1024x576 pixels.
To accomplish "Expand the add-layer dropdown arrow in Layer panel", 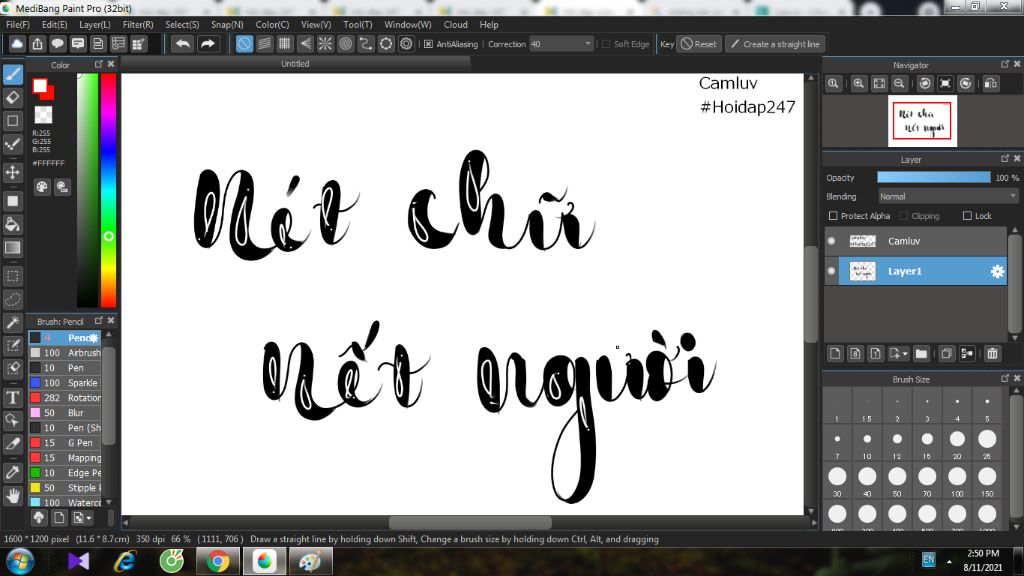I will pos(905,353).
